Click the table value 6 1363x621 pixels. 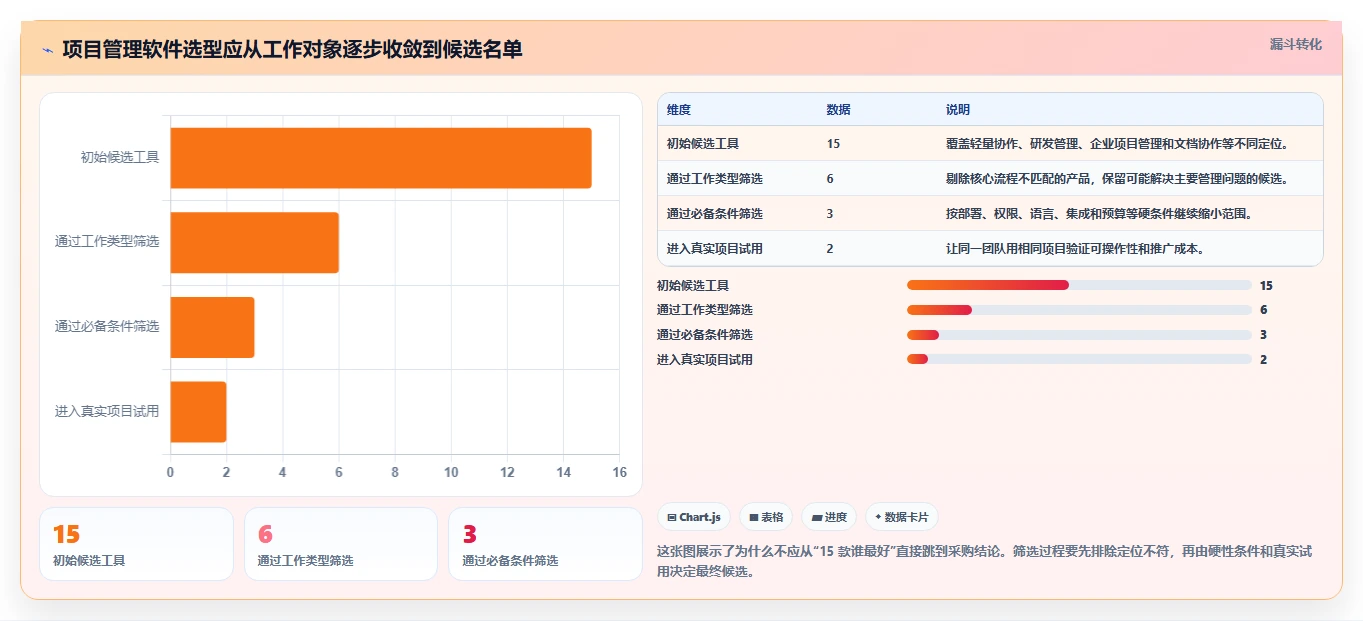830,179
